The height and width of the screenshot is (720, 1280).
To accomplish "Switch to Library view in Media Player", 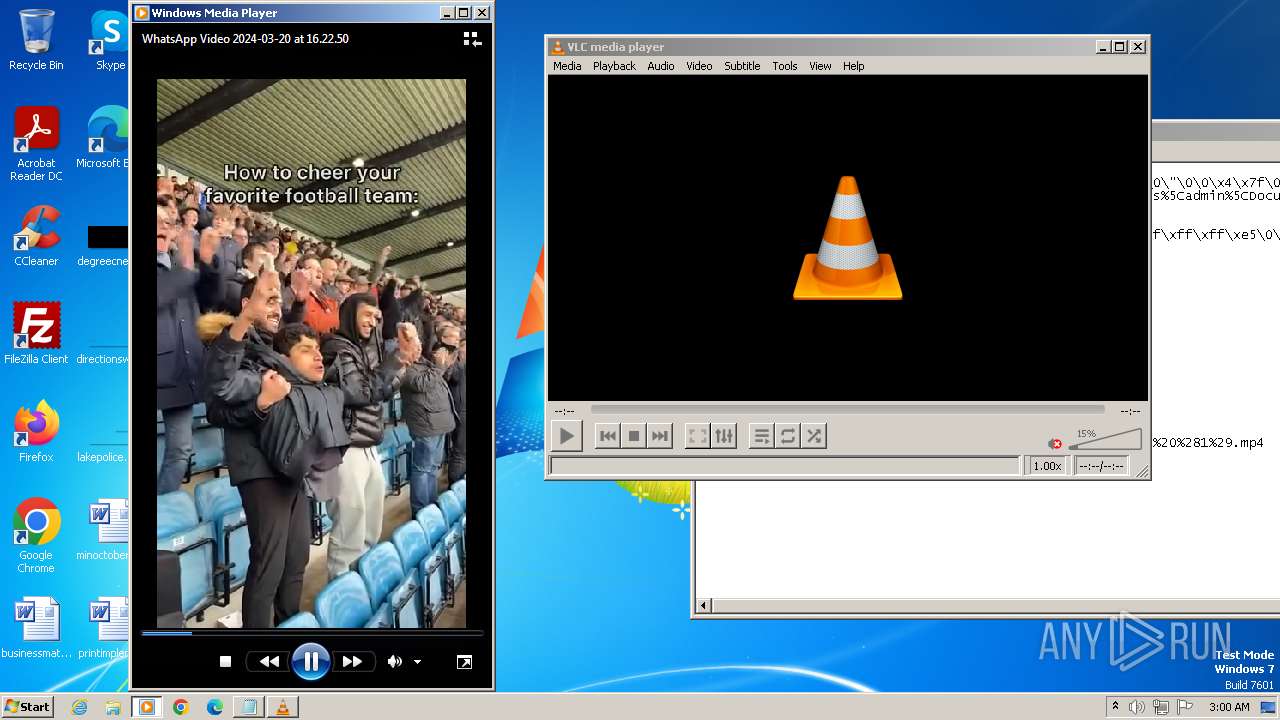I will pos(472,39).
